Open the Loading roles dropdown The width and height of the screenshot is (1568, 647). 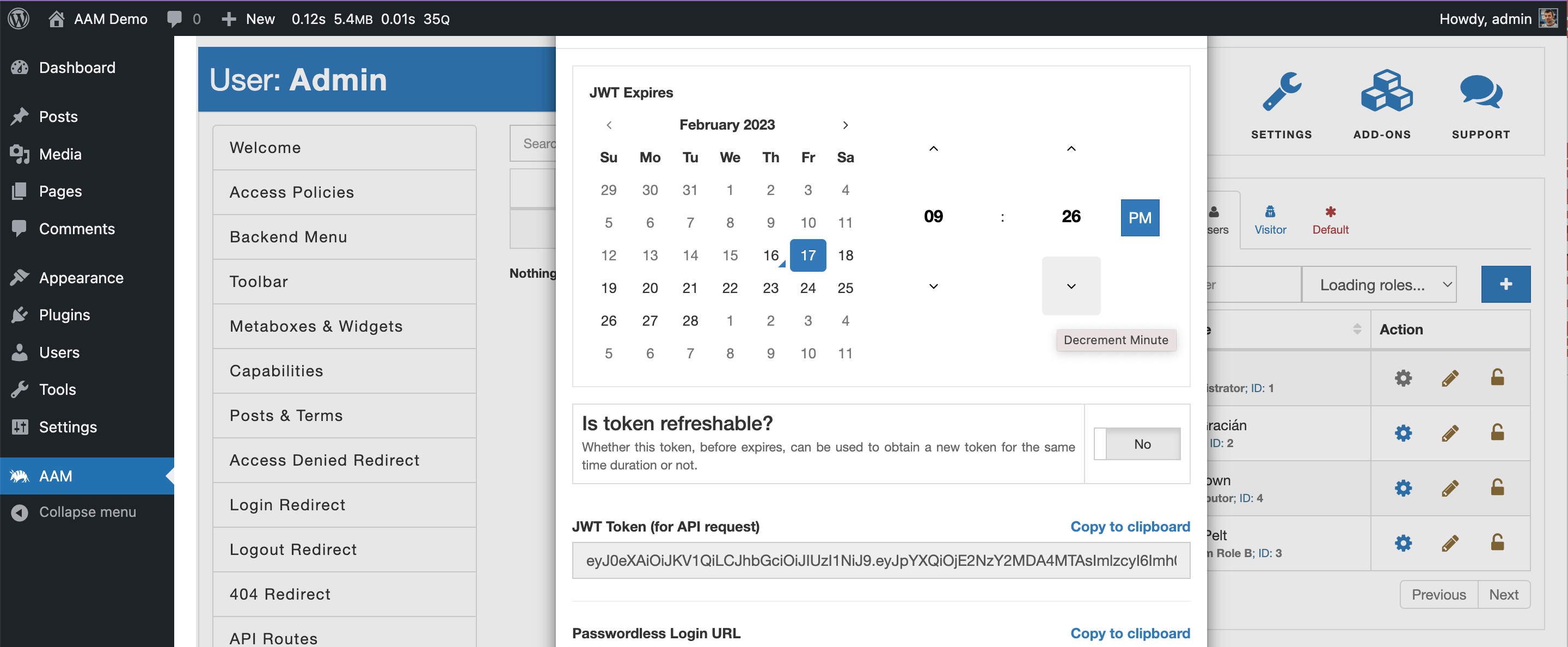(x=1379, y=284)
